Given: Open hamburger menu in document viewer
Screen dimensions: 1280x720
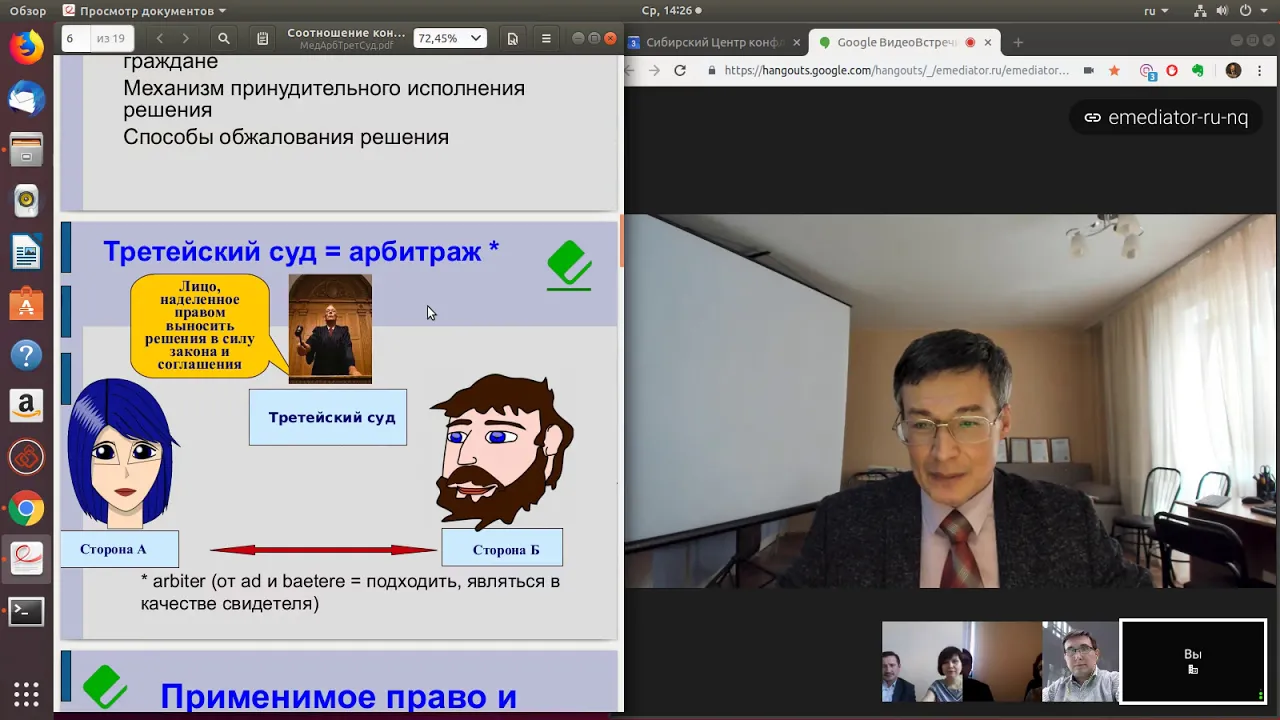Looking at the screenshot, I should click(x=546, y=38).
